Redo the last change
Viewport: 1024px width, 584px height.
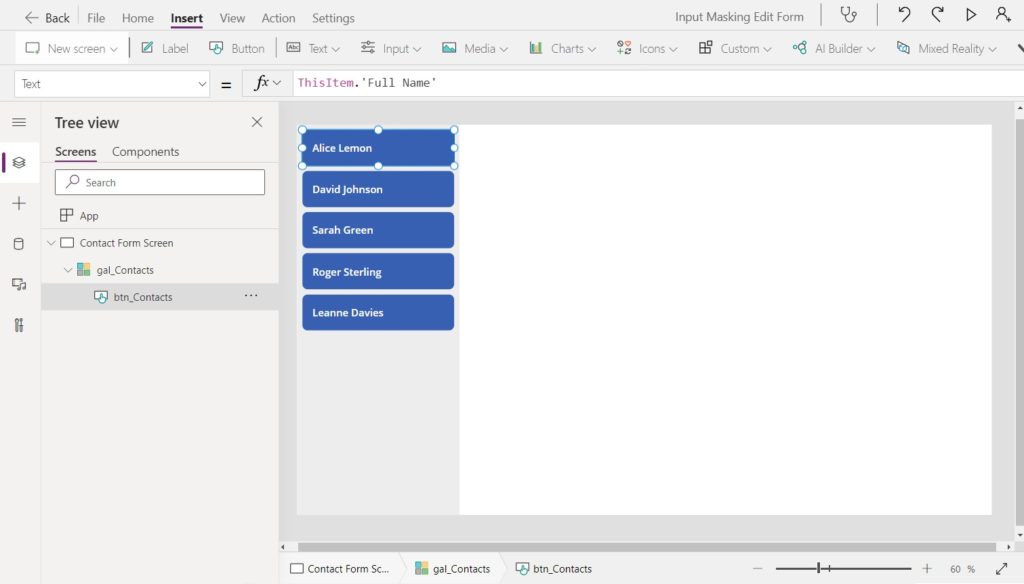coord(936,14)
